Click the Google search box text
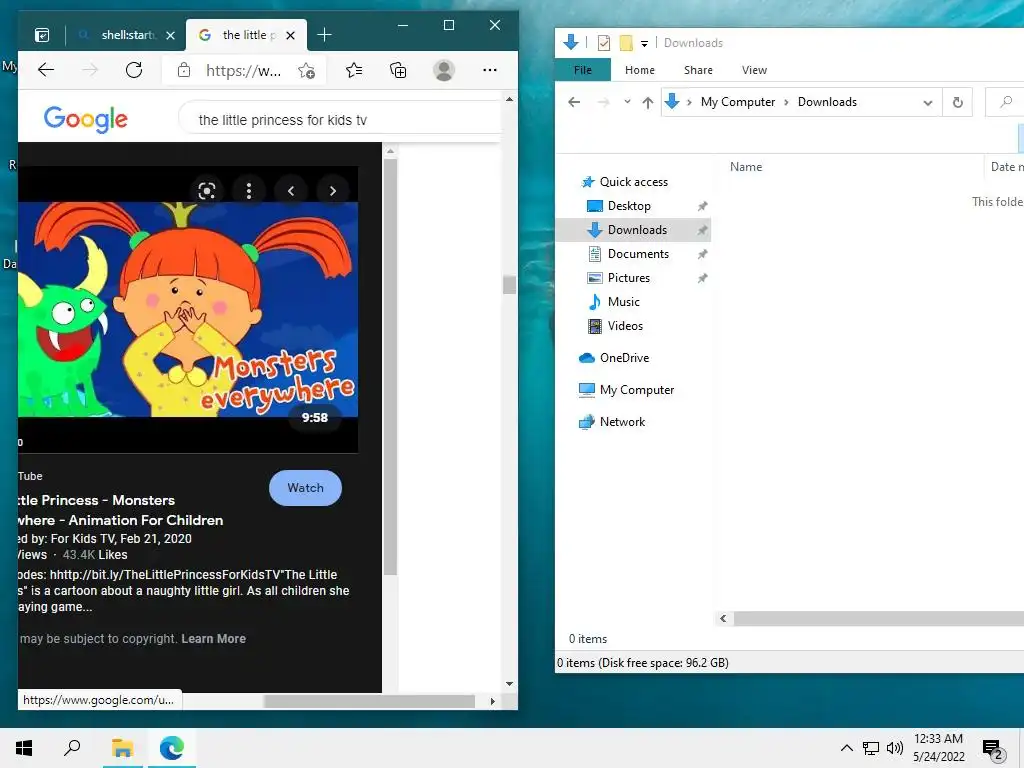The width and height of the screenshot is (1024, 768). pyautogui.click(x=283, y=120)
